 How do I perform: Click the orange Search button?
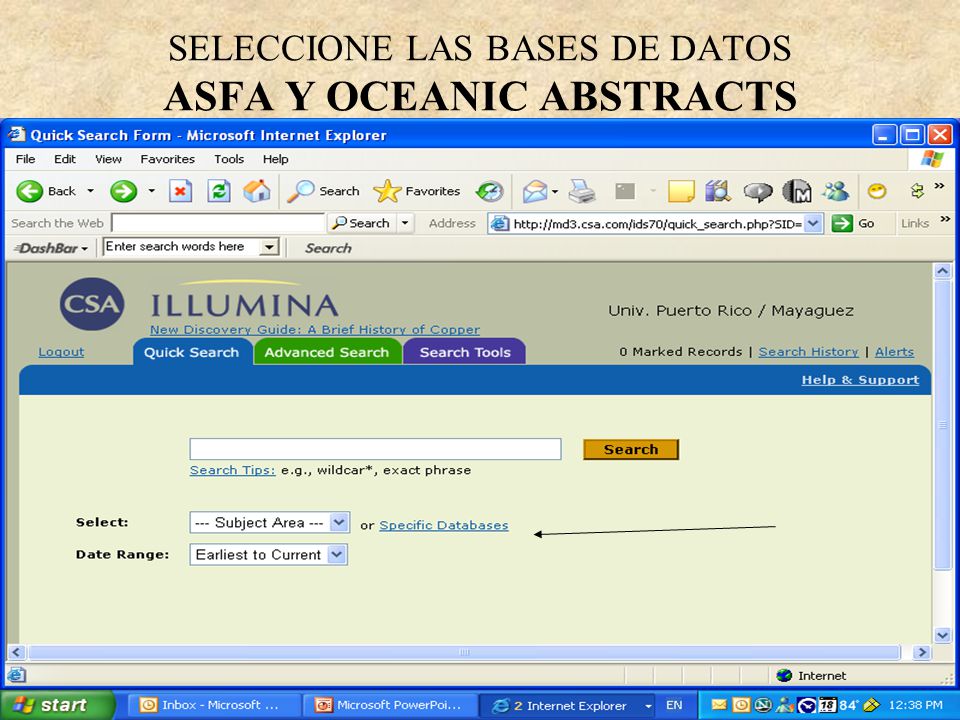tap(631, 449)
